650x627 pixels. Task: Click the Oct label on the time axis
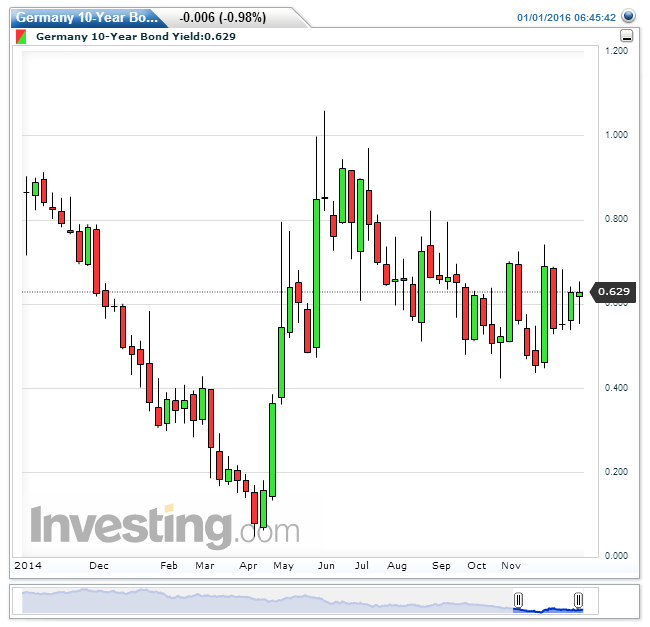click(x=477, y=566)
